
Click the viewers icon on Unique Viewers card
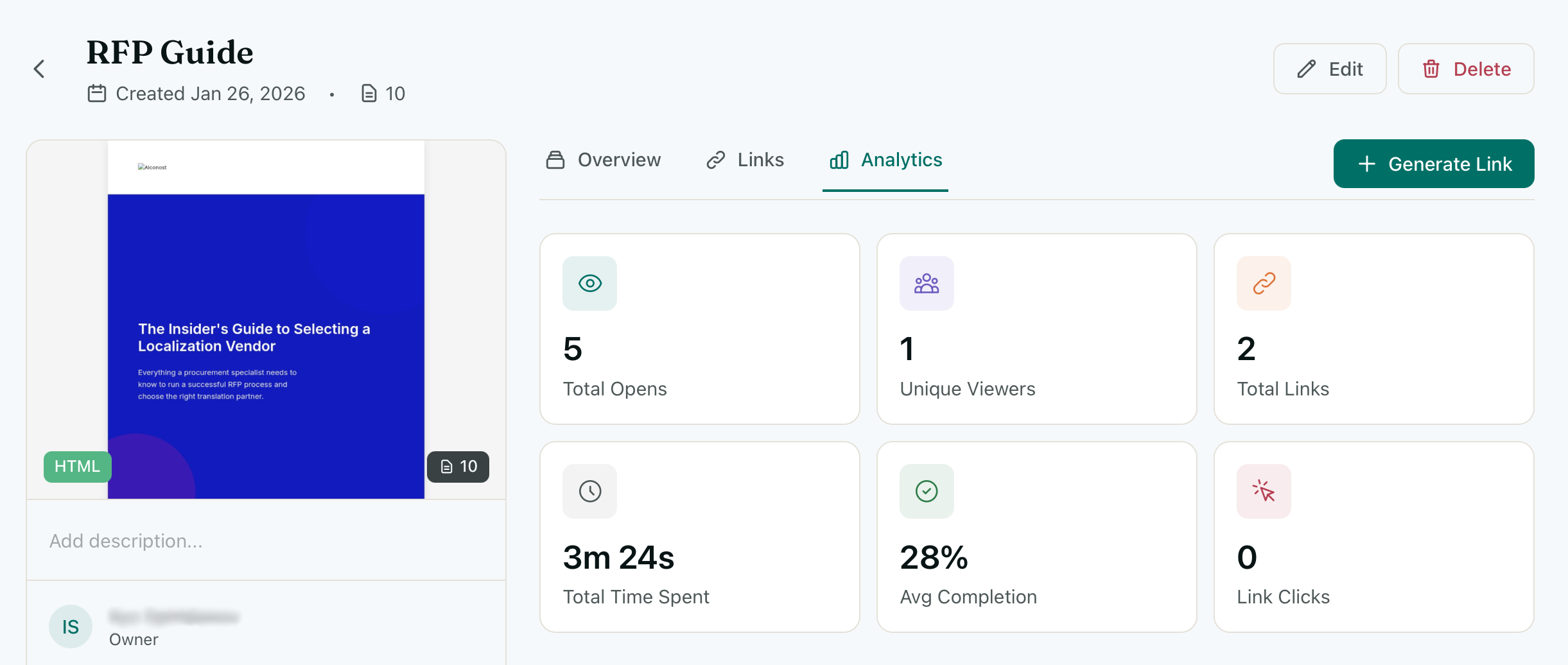(x=927, y=283)
